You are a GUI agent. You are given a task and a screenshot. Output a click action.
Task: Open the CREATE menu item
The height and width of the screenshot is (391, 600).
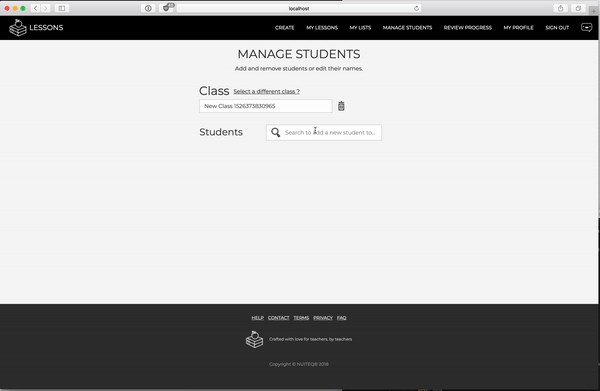coord(285,28)
